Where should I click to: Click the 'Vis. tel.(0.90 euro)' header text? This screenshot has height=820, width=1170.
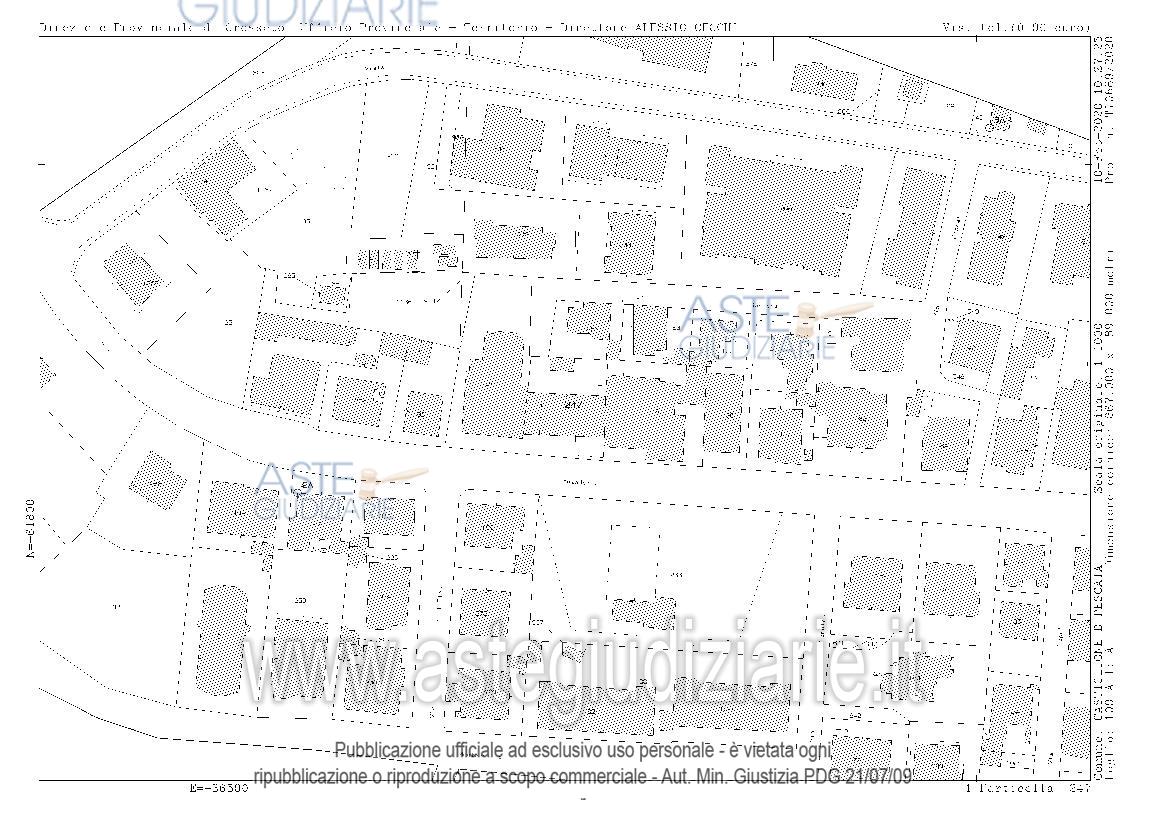tap(1015, 27)
